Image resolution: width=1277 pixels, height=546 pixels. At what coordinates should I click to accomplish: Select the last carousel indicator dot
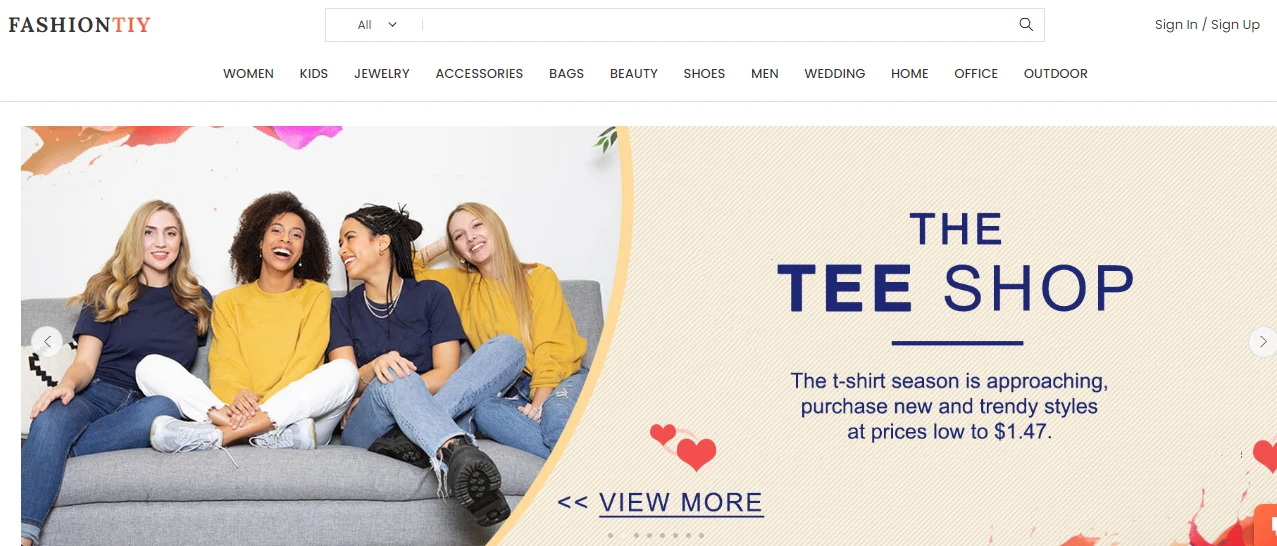[x=701, y=535]
